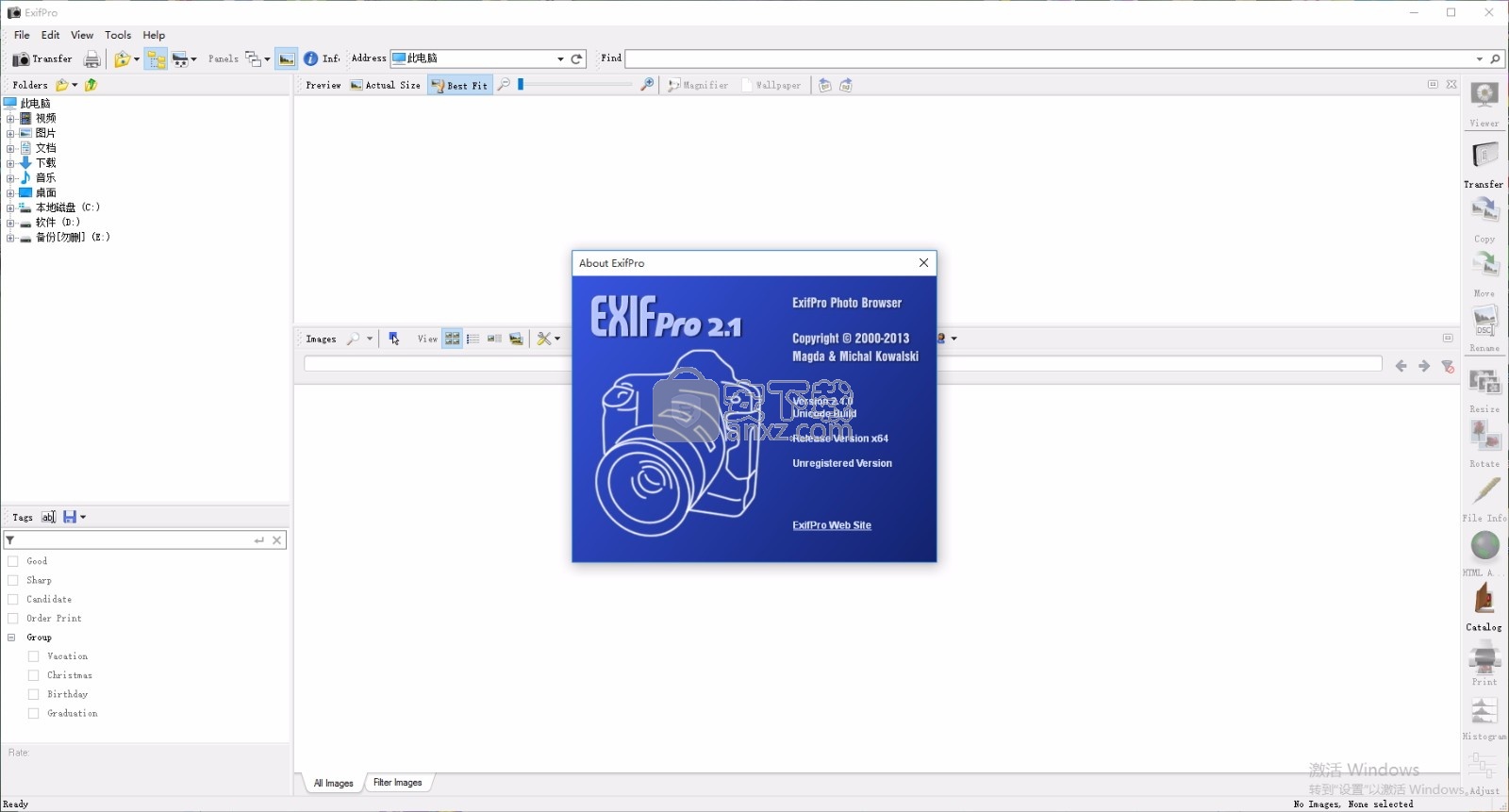Click the back arrow in Images pane
1509x812 pixels.
[x=1401, y=366]
